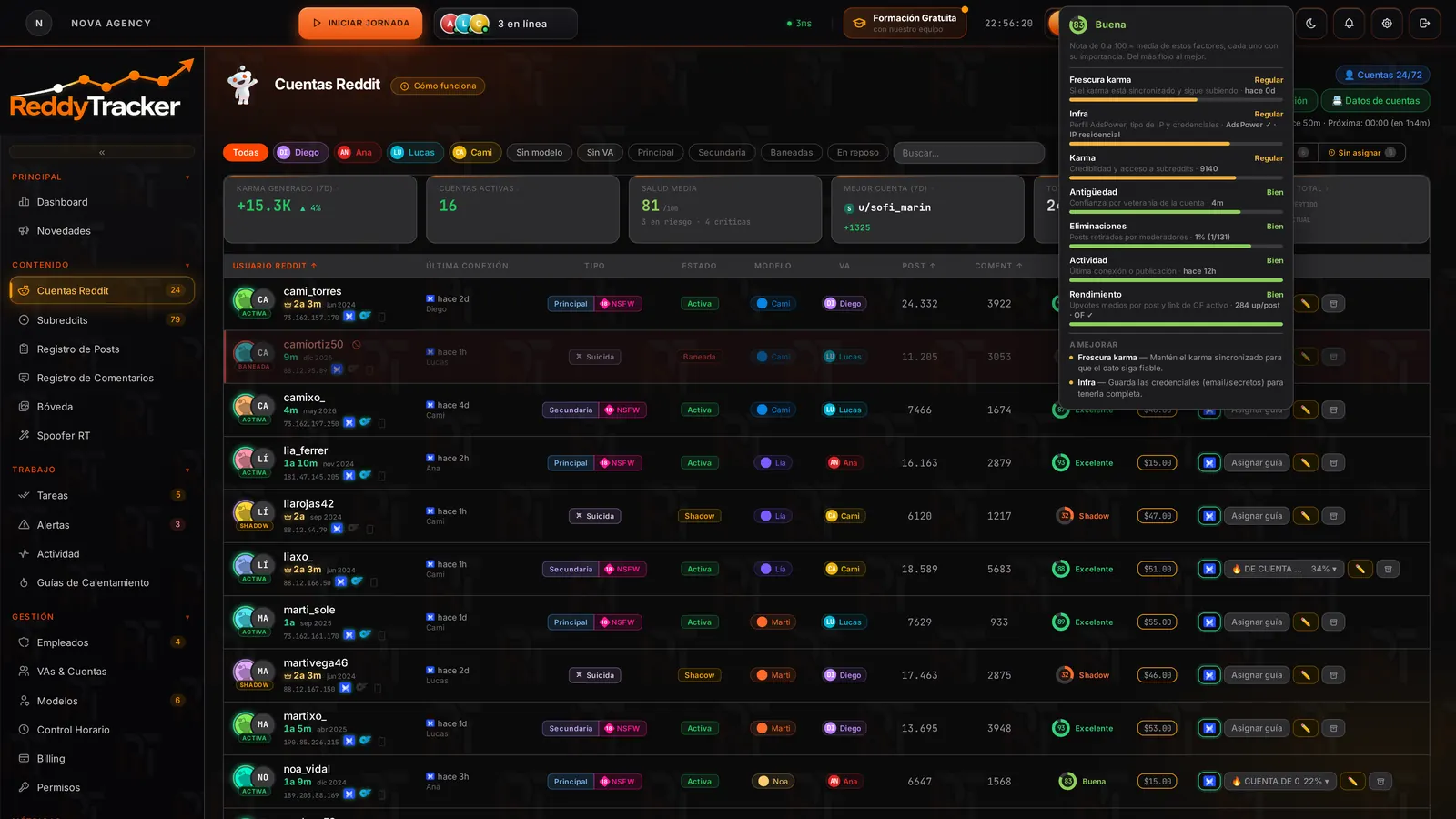Toggle the Sin VA filter
This screenshot has width=1456, height=819.
tap(600, 153)
